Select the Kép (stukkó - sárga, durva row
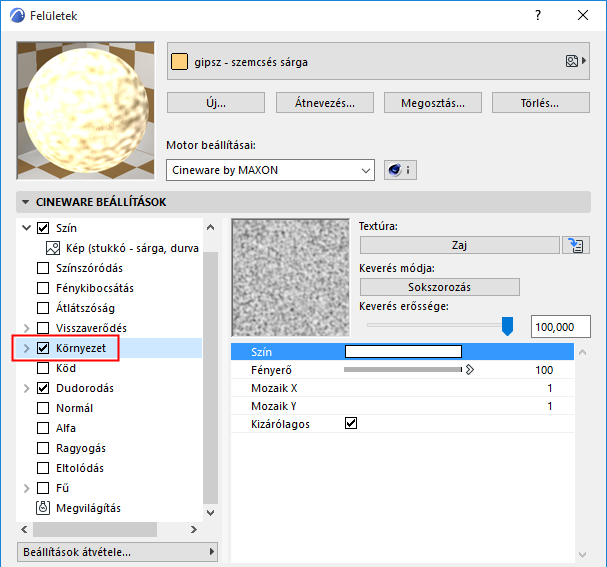The height and width of the screenshot is (567, 607). tap(122, 248)
